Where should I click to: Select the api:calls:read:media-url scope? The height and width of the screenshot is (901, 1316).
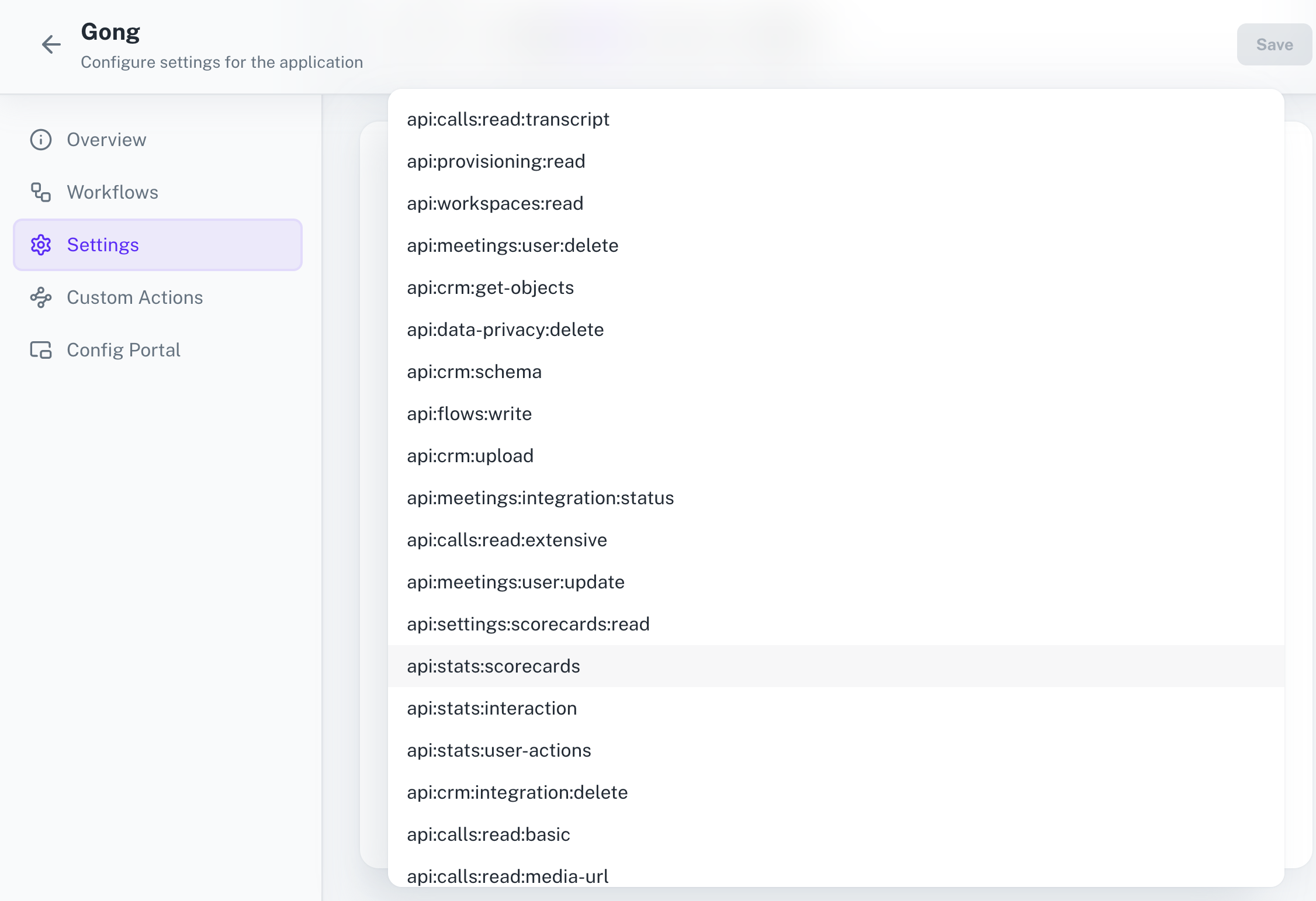coord(507,876)
